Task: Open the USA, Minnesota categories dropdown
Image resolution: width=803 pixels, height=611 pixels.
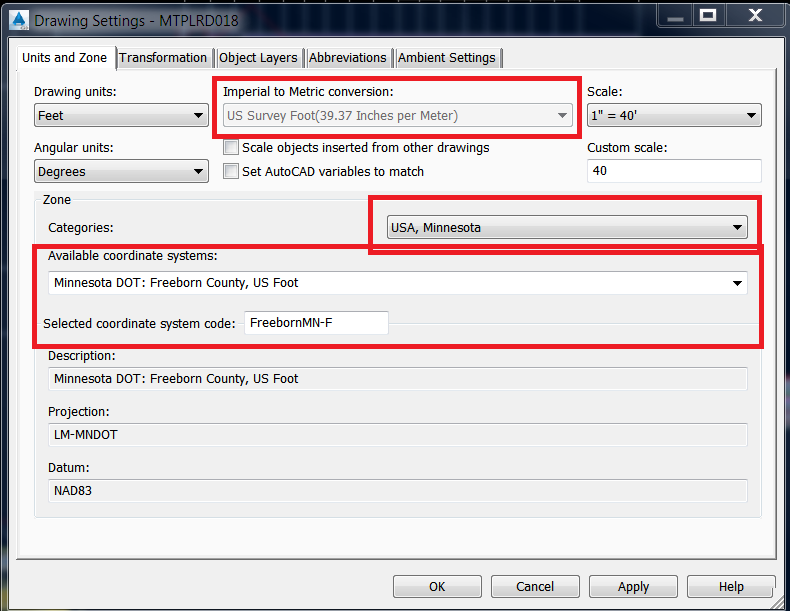Action: 567,227
